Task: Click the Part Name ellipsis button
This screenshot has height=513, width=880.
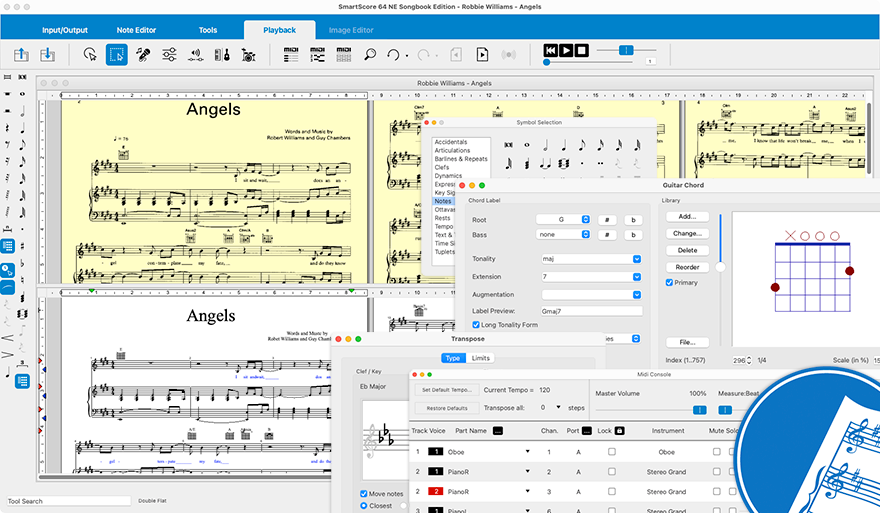Action: click(x=498, y=430)
